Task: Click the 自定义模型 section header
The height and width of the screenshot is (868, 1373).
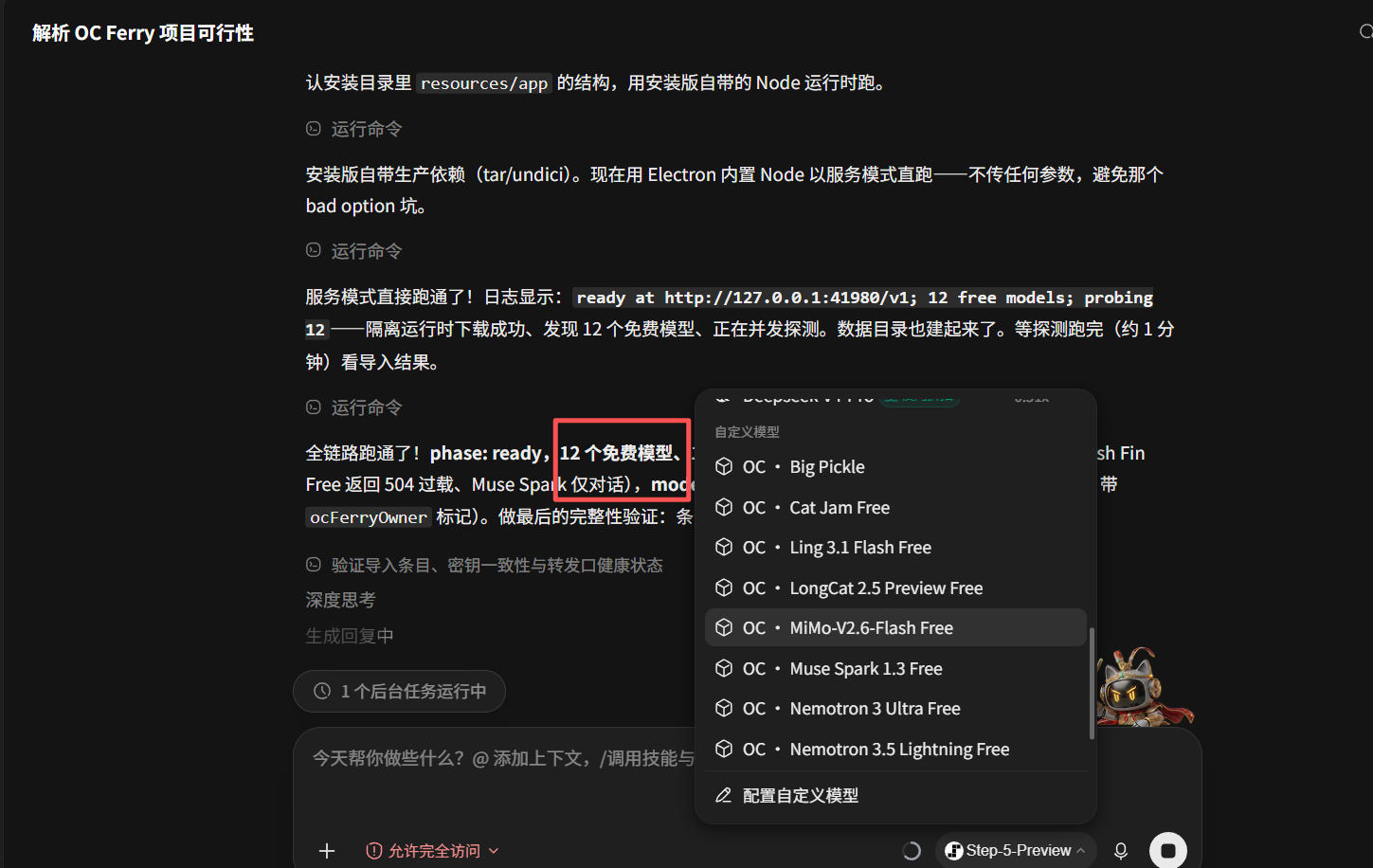Action: coord(747,431)
